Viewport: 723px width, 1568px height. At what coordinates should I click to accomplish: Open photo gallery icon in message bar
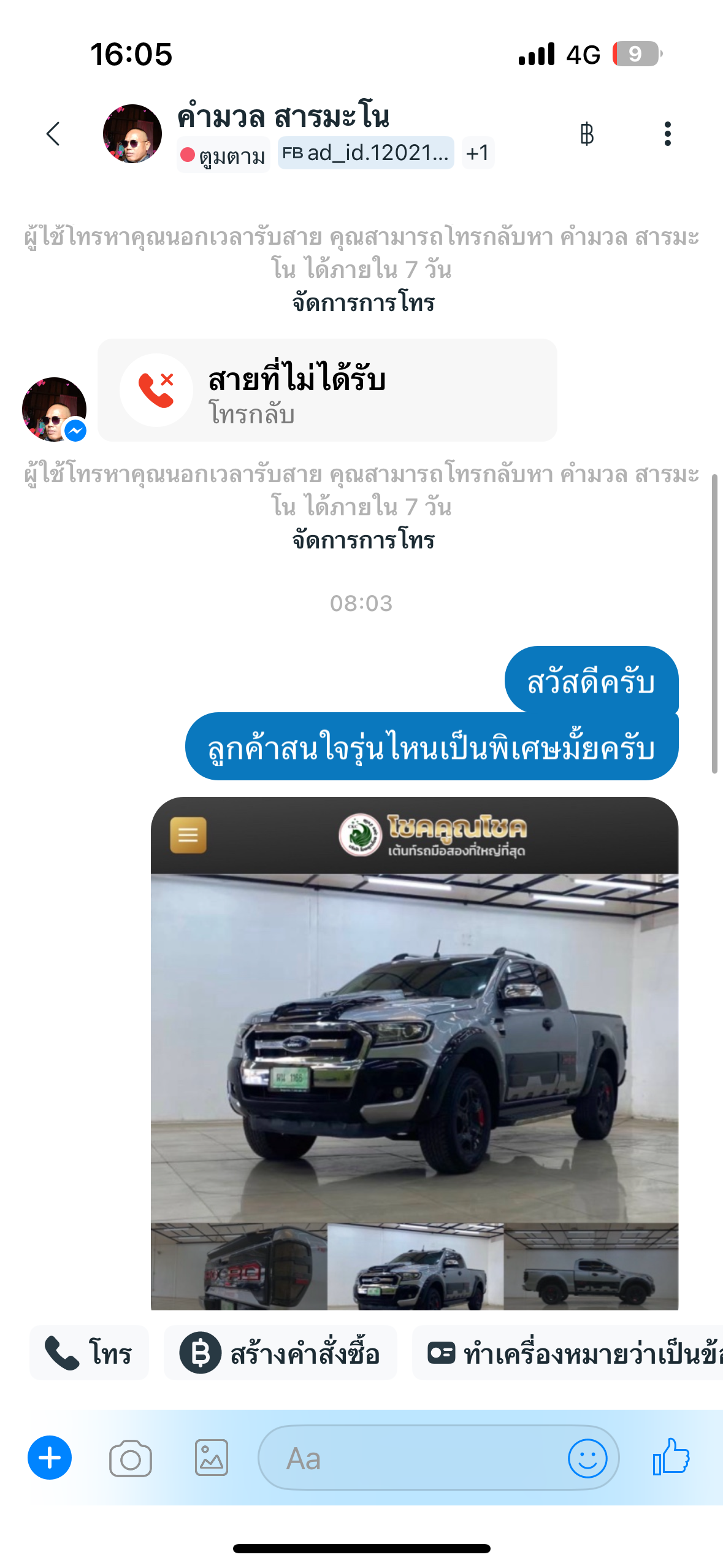pyautogui.click(x=212, y=1458)
